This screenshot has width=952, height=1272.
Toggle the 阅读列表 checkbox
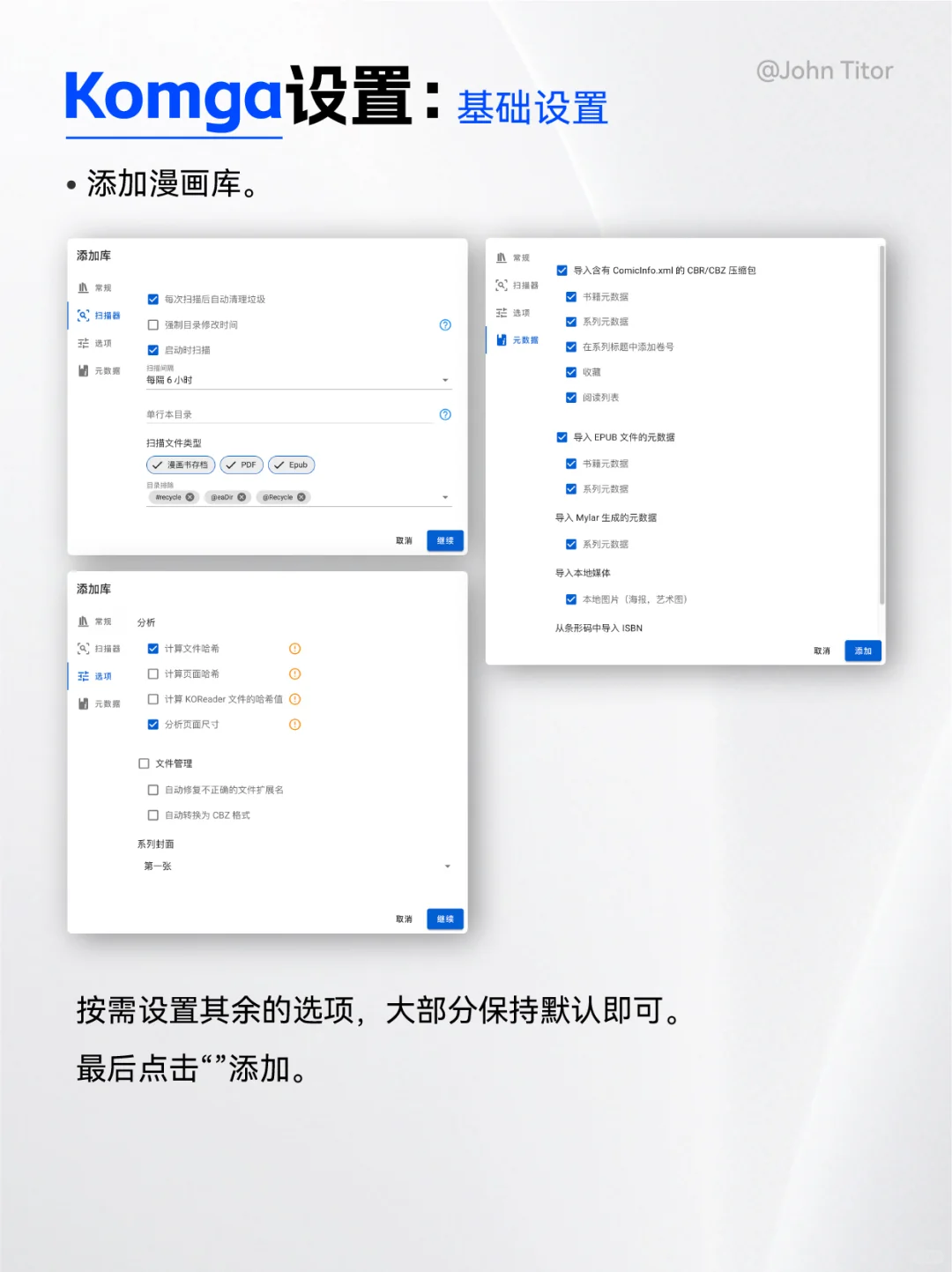[571, 398]
